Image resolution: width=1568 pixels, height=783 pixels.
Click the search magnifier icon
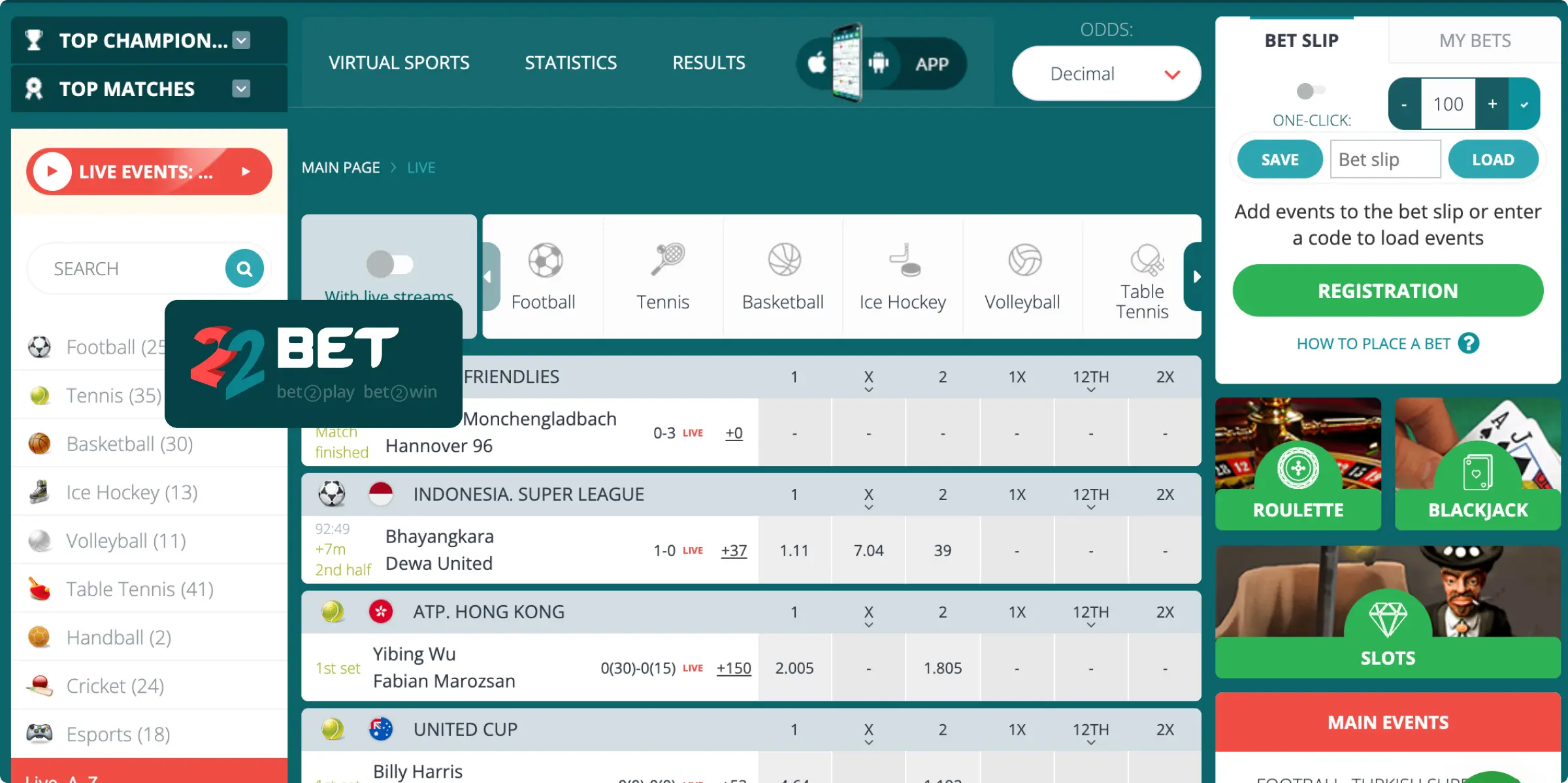click(x=244, y=268)
